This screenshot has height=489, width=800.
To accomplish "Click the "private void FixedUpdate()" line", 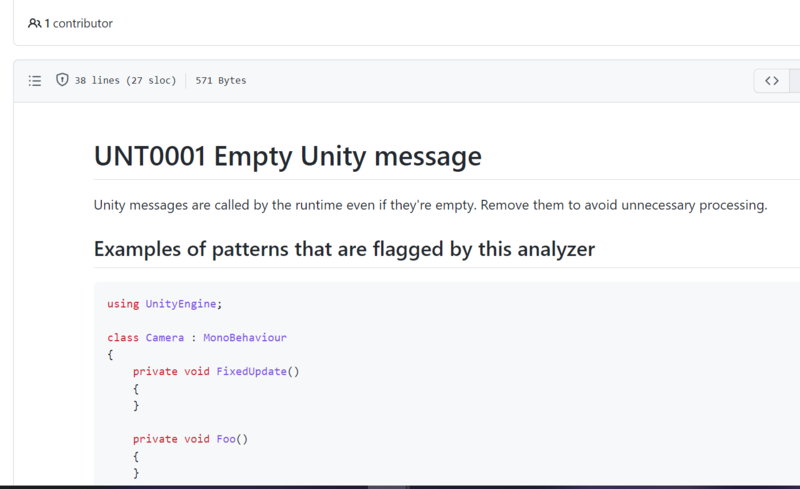I will pyautogui.click(x=216, y=372).
